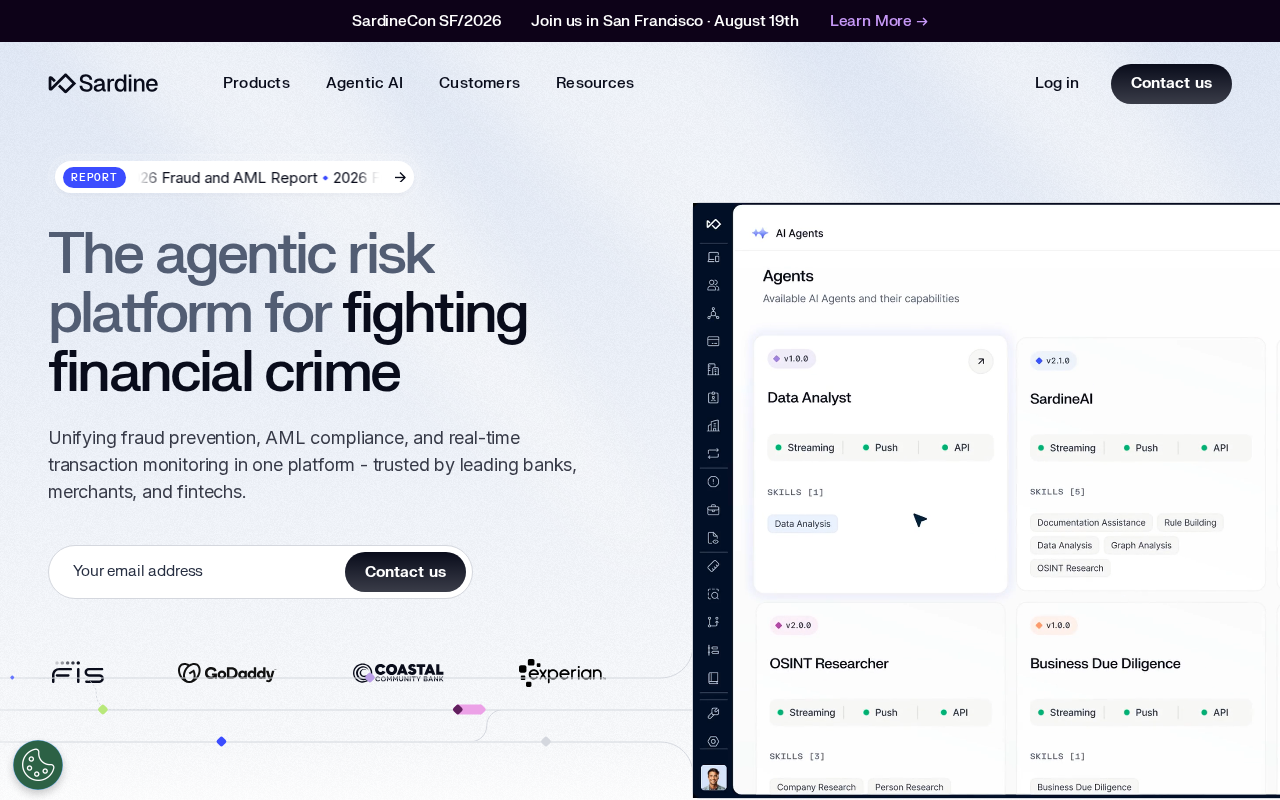1280x800 pixels.
Task: Click the Coastal Community Bank logo
Action: [398, 673]
